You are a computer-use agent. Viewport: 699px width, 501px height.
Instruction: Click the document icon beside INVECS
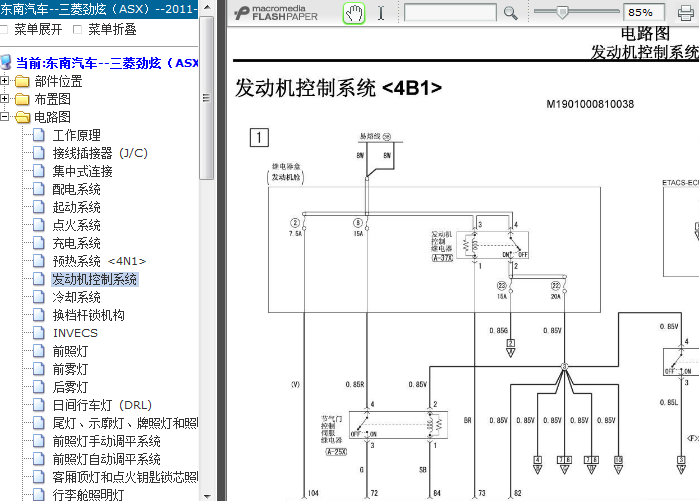pyautogui.click(x=39, y=333)
